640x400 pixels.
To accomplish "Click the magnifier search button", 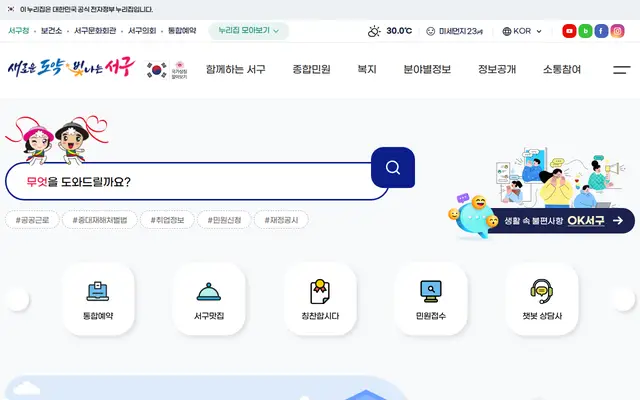I will (393, 167).
